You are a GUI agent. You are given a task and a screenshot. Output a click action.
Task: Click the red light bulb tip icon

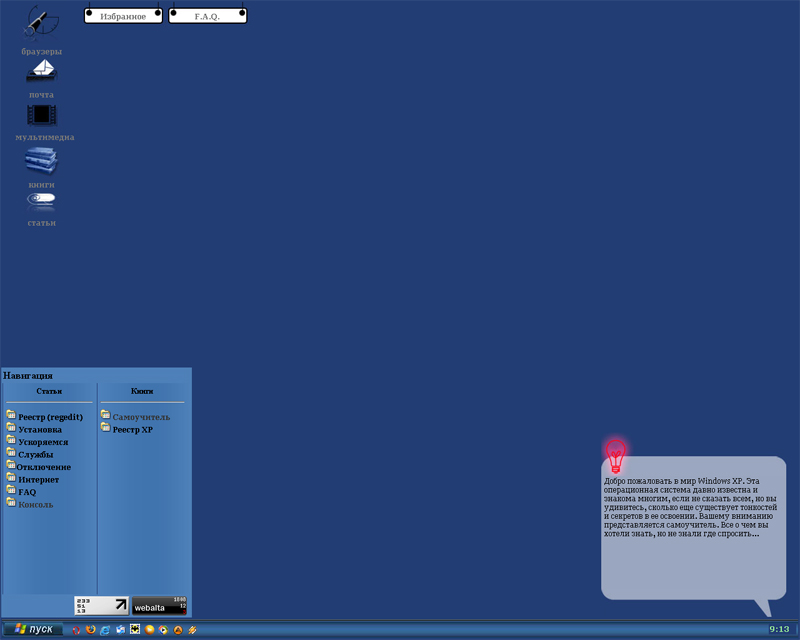pos(616,456)
